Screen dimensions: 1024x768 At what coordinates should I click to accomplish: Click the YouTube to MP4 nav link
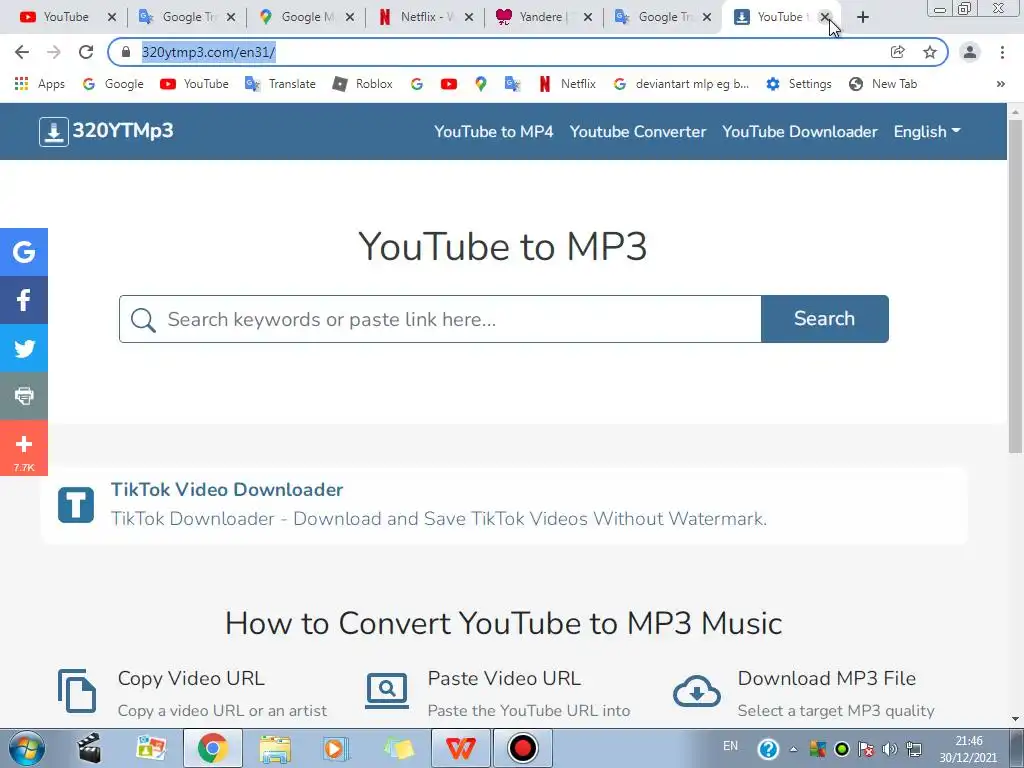[x=494, y=131]
